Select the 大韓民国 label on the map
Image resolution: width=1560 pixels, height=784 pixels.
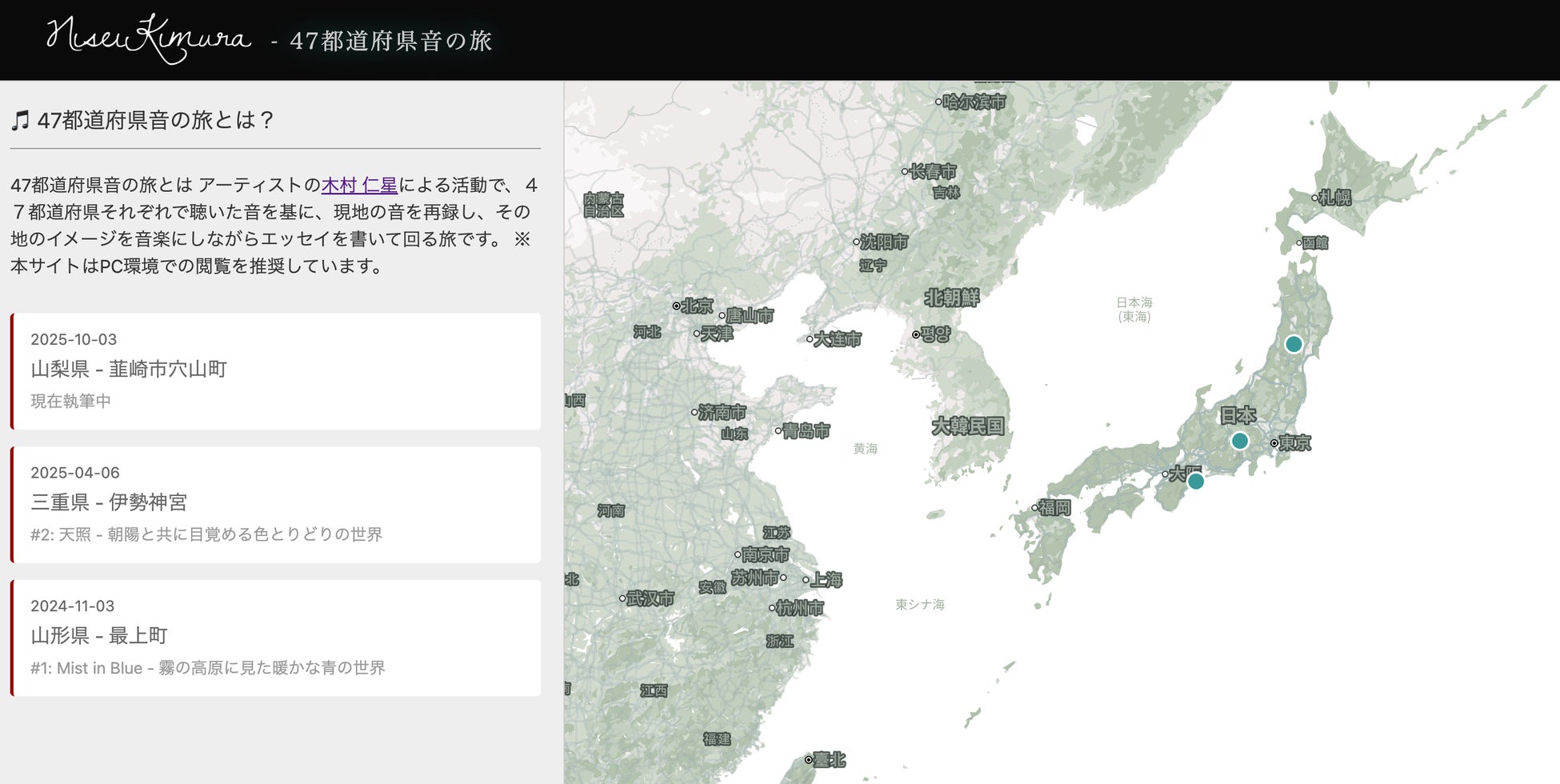(967, 427)
